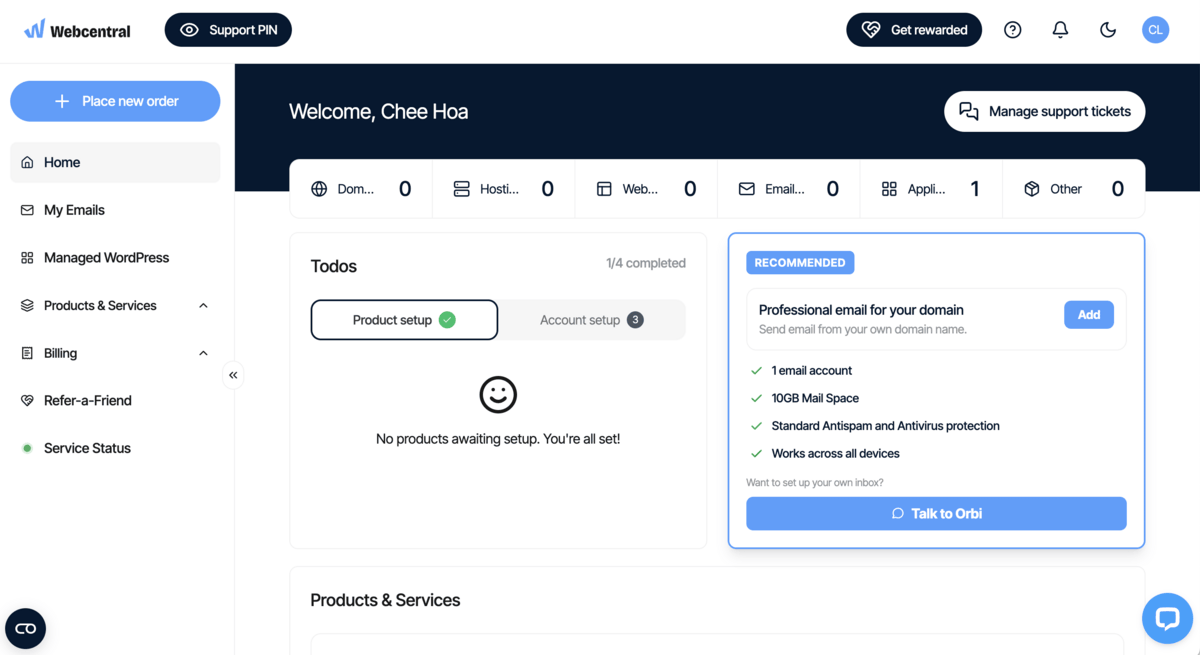Image resolution: width=1200 pixels, height=655 pixels.
Task: Click the Todos heading
Action: click(x=334, y=266)
